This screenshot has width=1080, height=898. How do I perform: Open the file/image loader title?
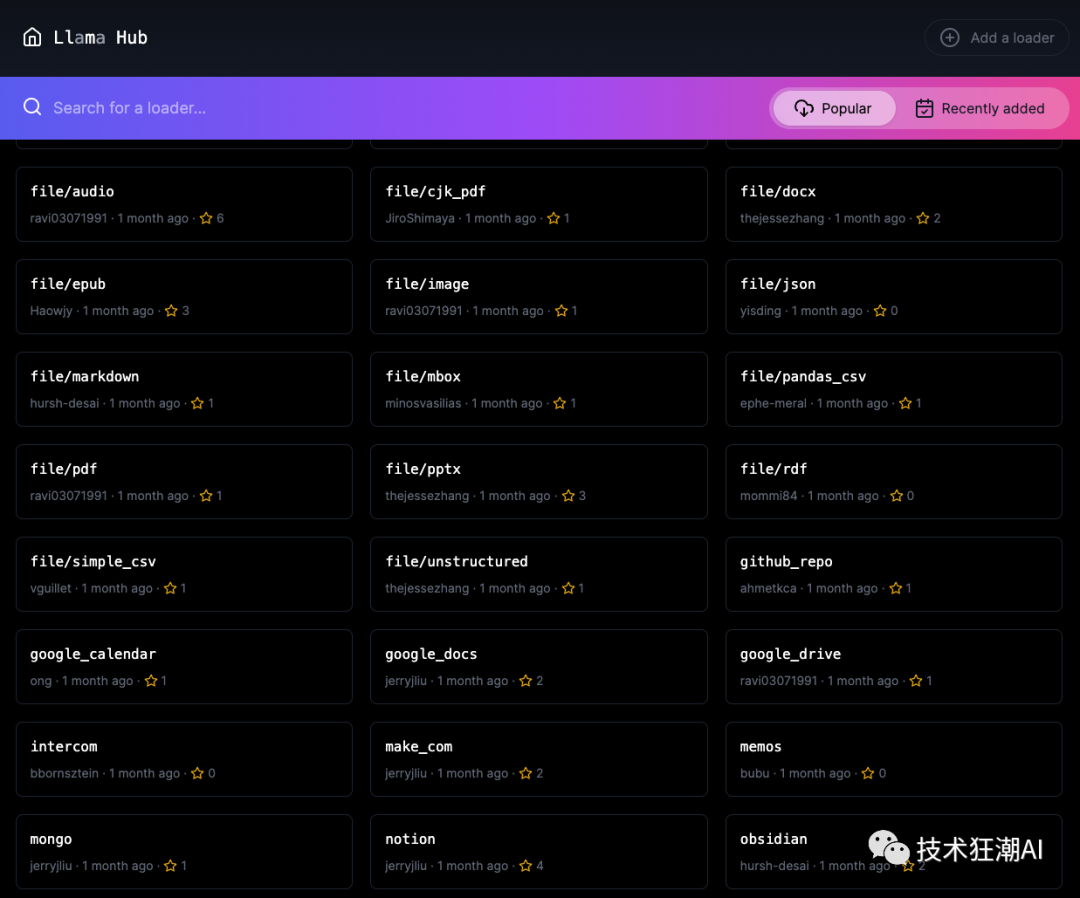pyautogui.click(x=427, y=284)
